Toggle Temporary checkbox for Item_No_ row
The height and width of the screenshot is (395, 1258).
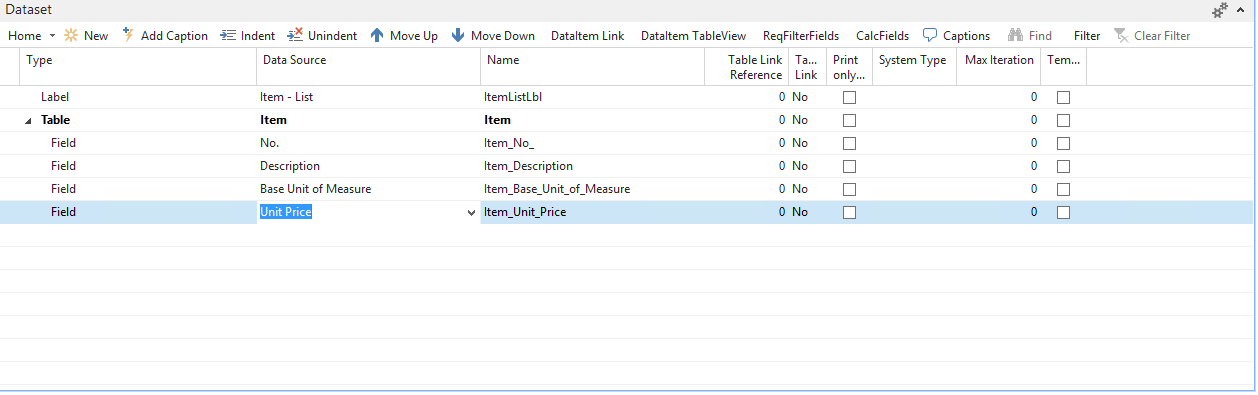[1064, 143]
